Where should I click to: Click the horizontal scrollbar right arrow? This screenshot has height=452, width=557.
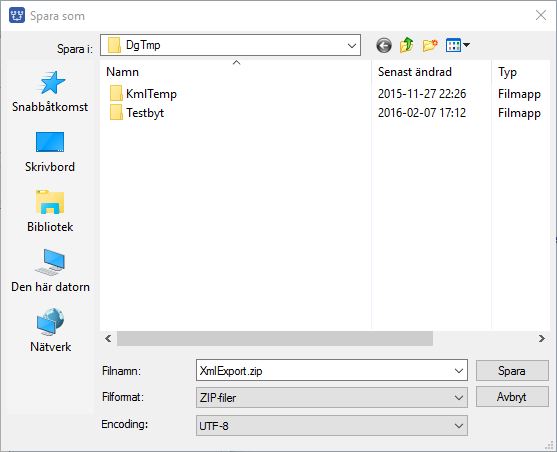tap(541, 339)
